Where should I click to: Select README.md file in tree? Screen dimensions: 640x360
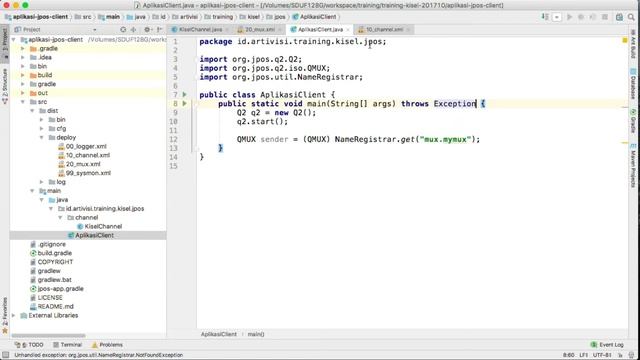52,307
